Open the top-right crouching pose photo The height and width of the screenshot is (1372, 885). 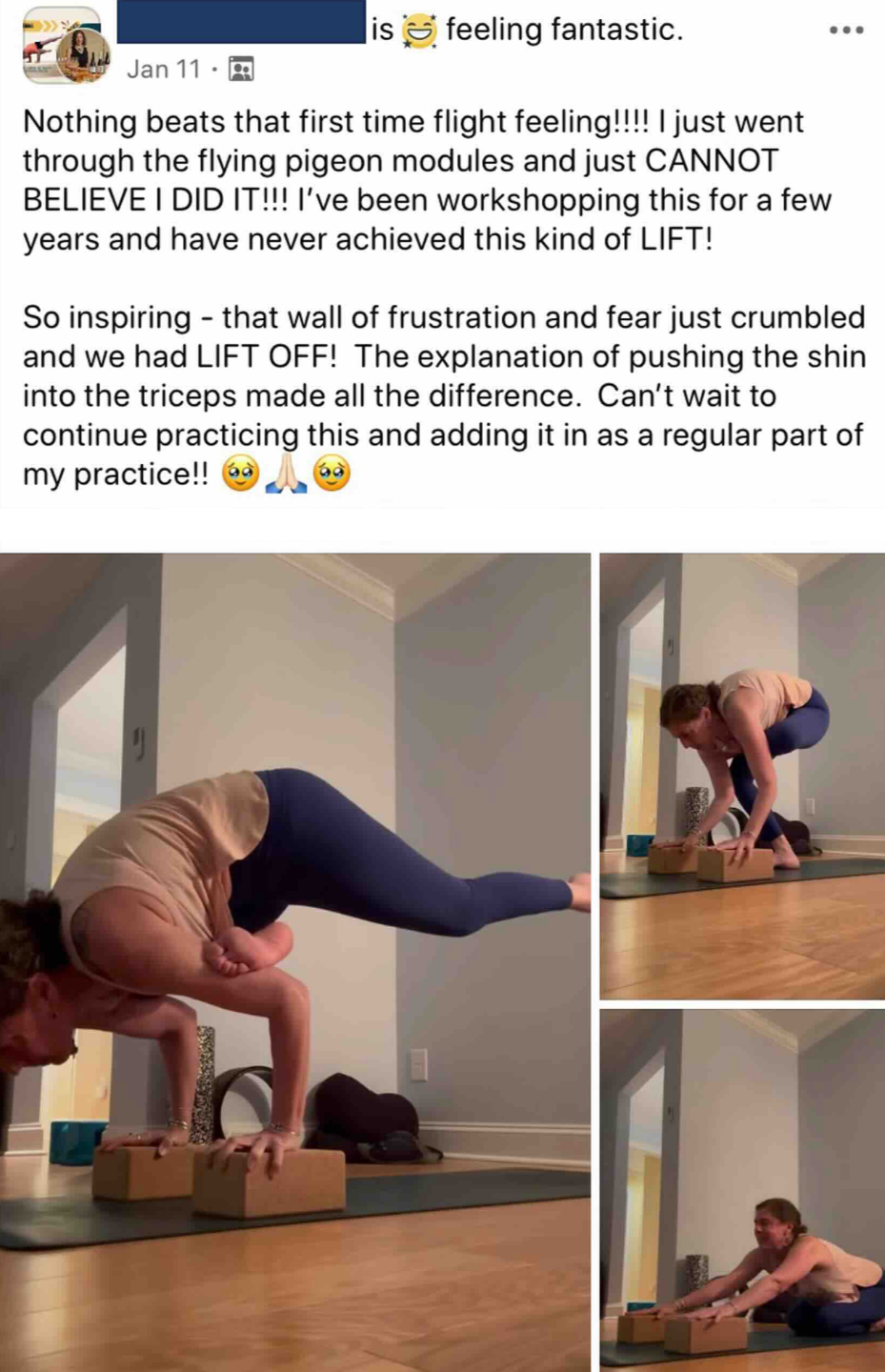click(742, 776)
